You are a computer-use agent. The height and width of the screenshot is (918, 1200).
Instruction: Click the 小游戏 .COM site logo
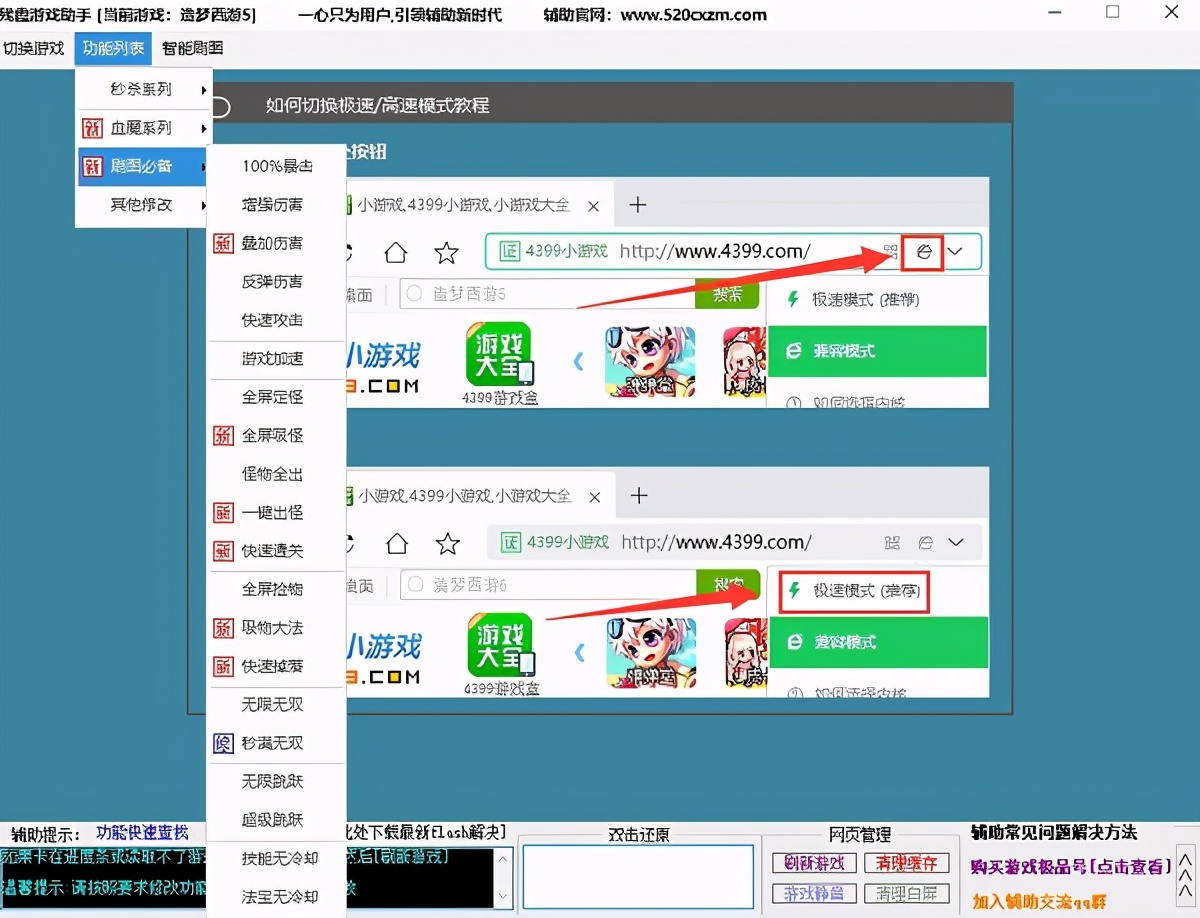(x=384, y=362)
